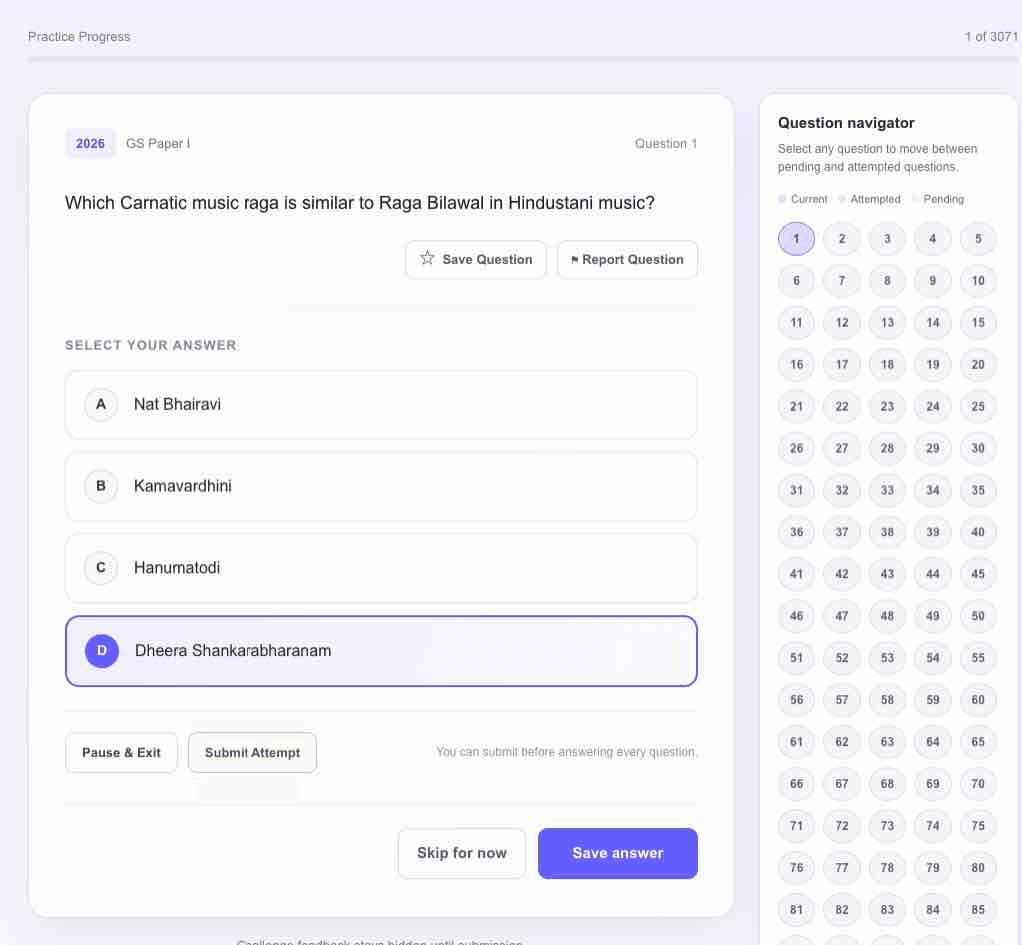Jump to question 42
1022x945 pixels.
pos(841,574)
